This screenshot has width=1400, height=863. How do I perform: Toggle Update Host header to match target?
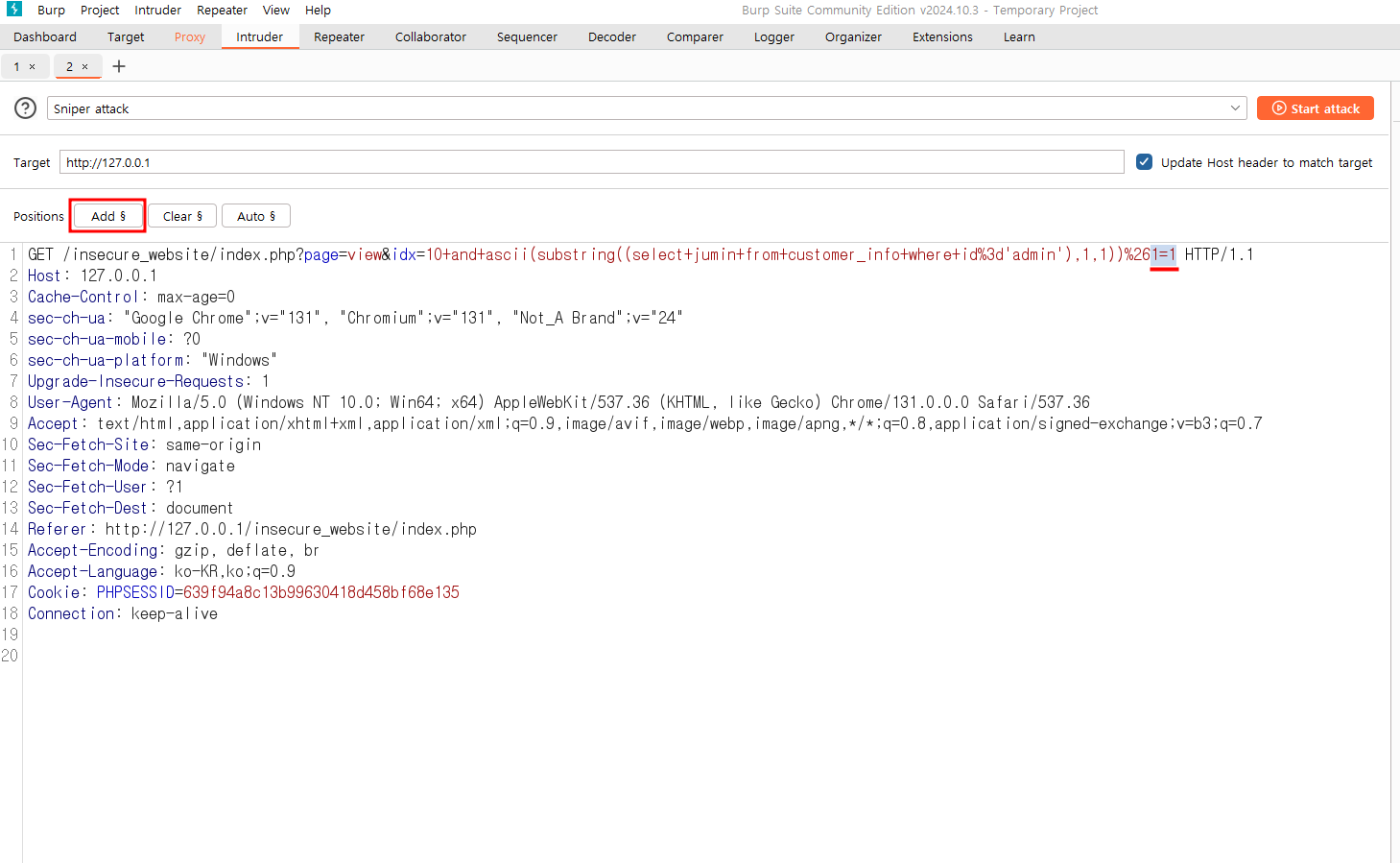coord(1144,162)
